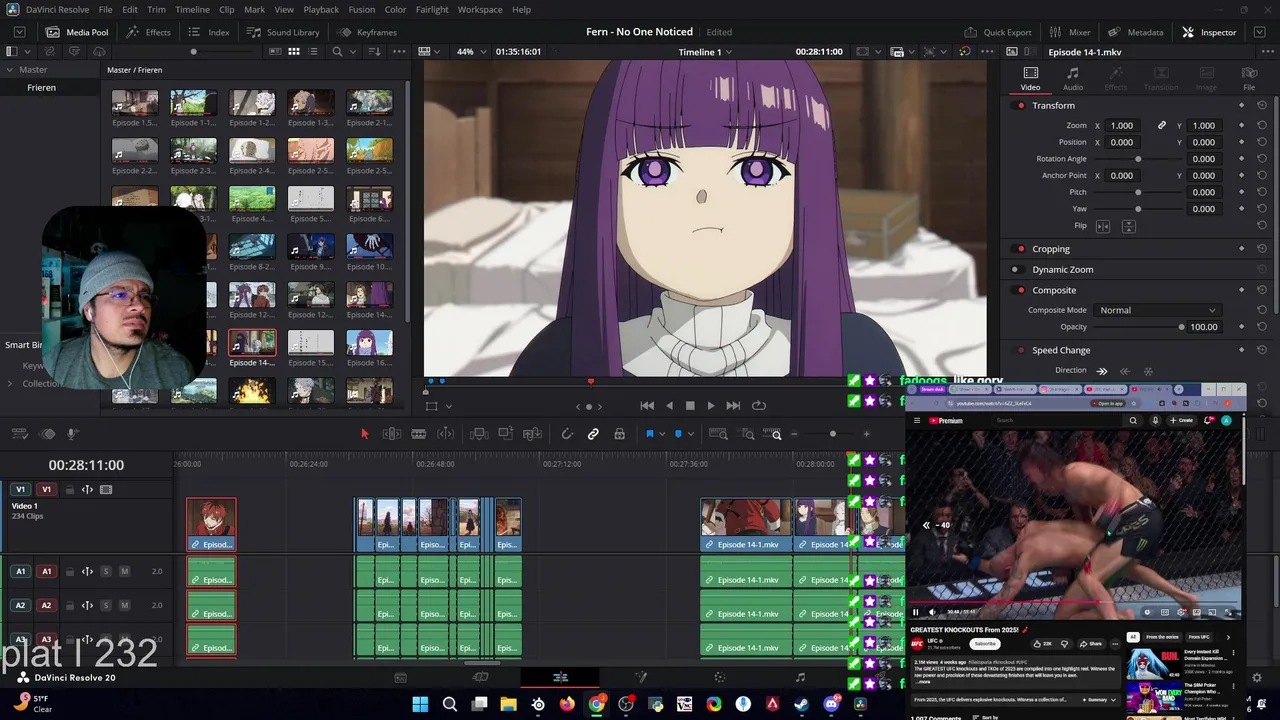Adjust the Rotation Angle slider

pyautogui.click(x=1138, y=159)
